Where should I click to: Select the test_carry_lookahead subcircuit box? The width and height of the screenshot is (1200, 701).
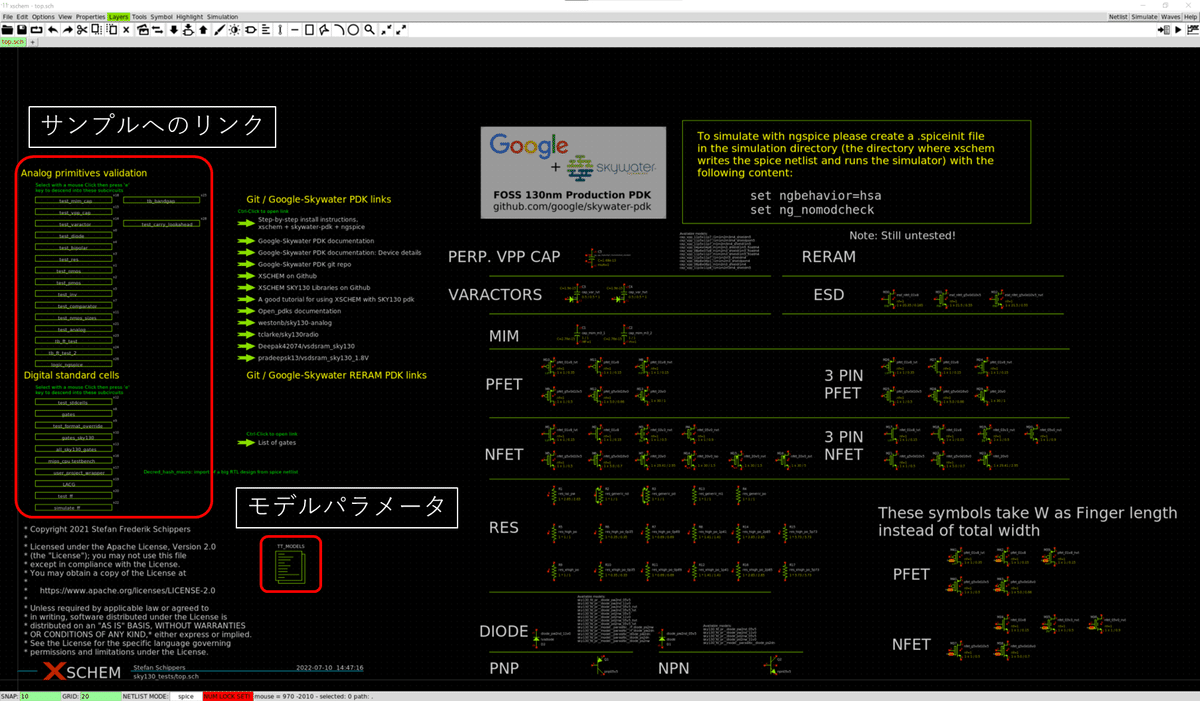point(160,224)
